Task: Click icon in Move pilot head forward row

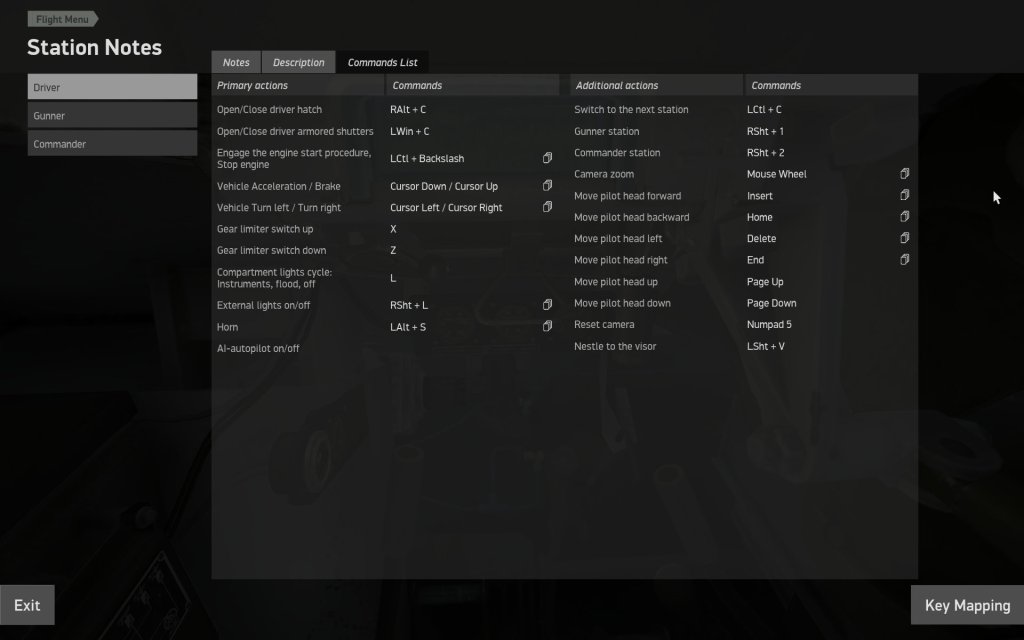Action: [904, 196]
